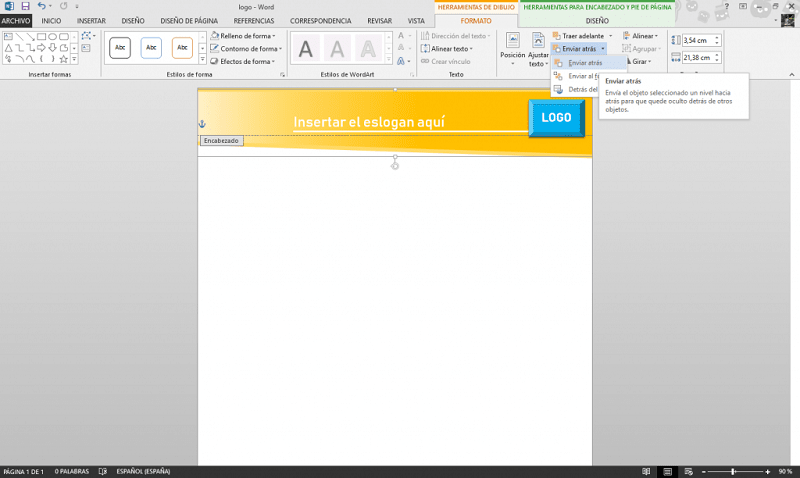Edit the shape width field 21,38 cm

(x=697, y=58)
